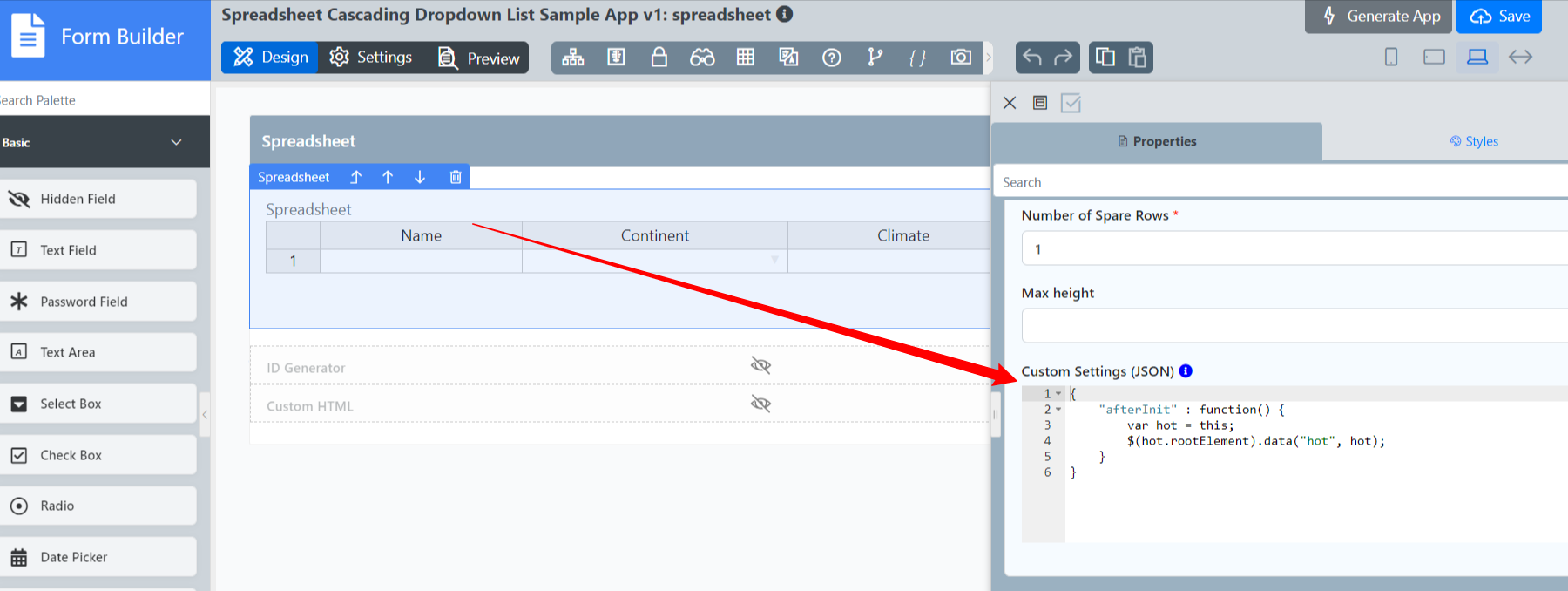Click the question mark help icon

point(832,58)
